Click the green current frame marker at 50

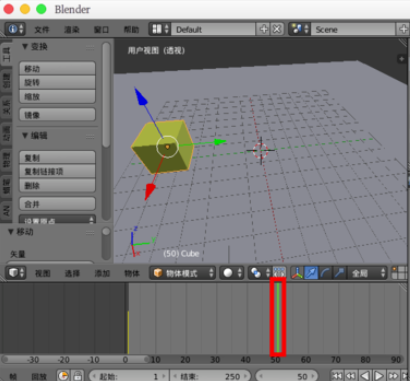pos(278,317)
